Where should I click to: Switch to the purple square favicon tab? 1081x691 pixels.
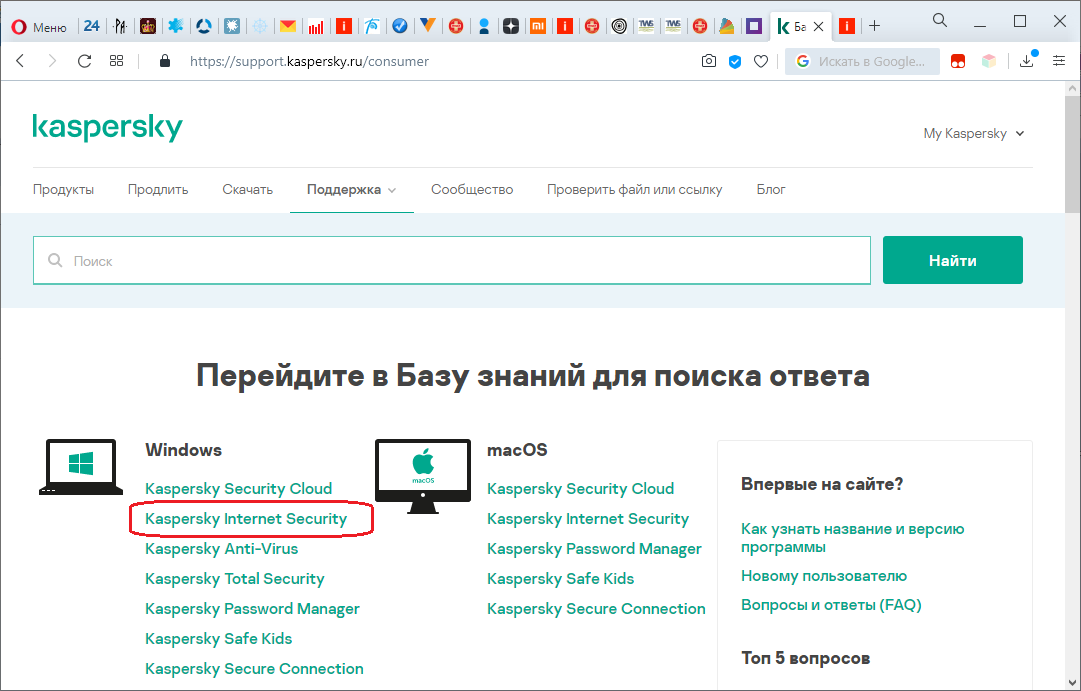click(754, 26)
